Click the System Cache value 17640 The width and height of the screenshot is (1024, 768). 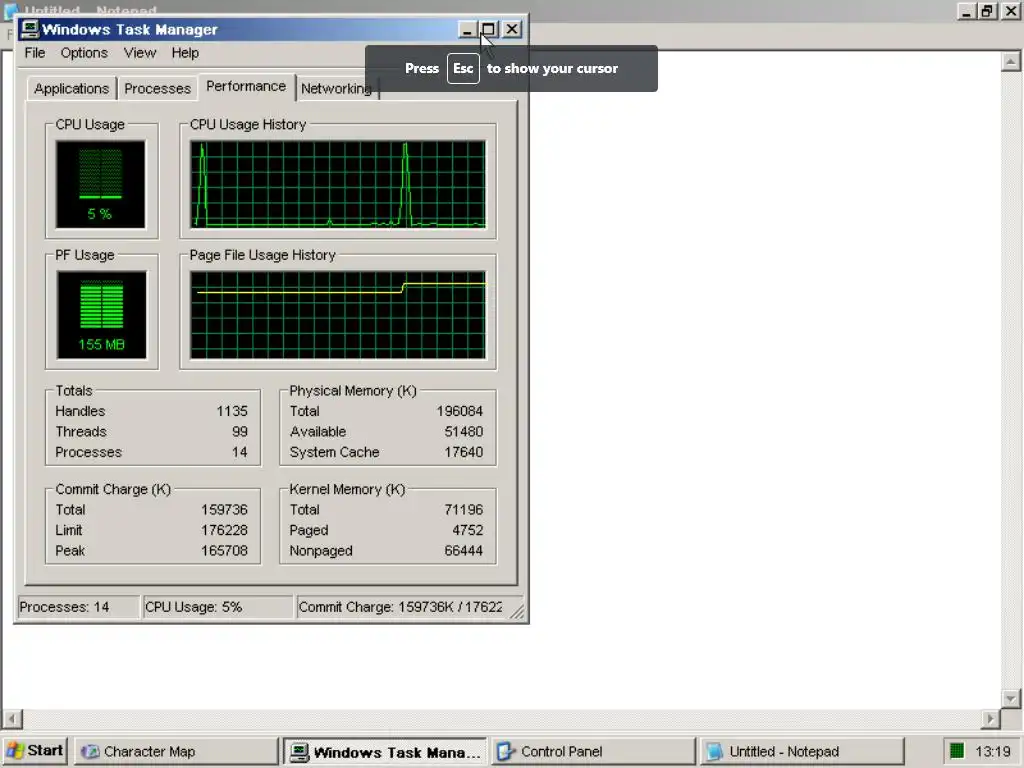tap(464, 452)
